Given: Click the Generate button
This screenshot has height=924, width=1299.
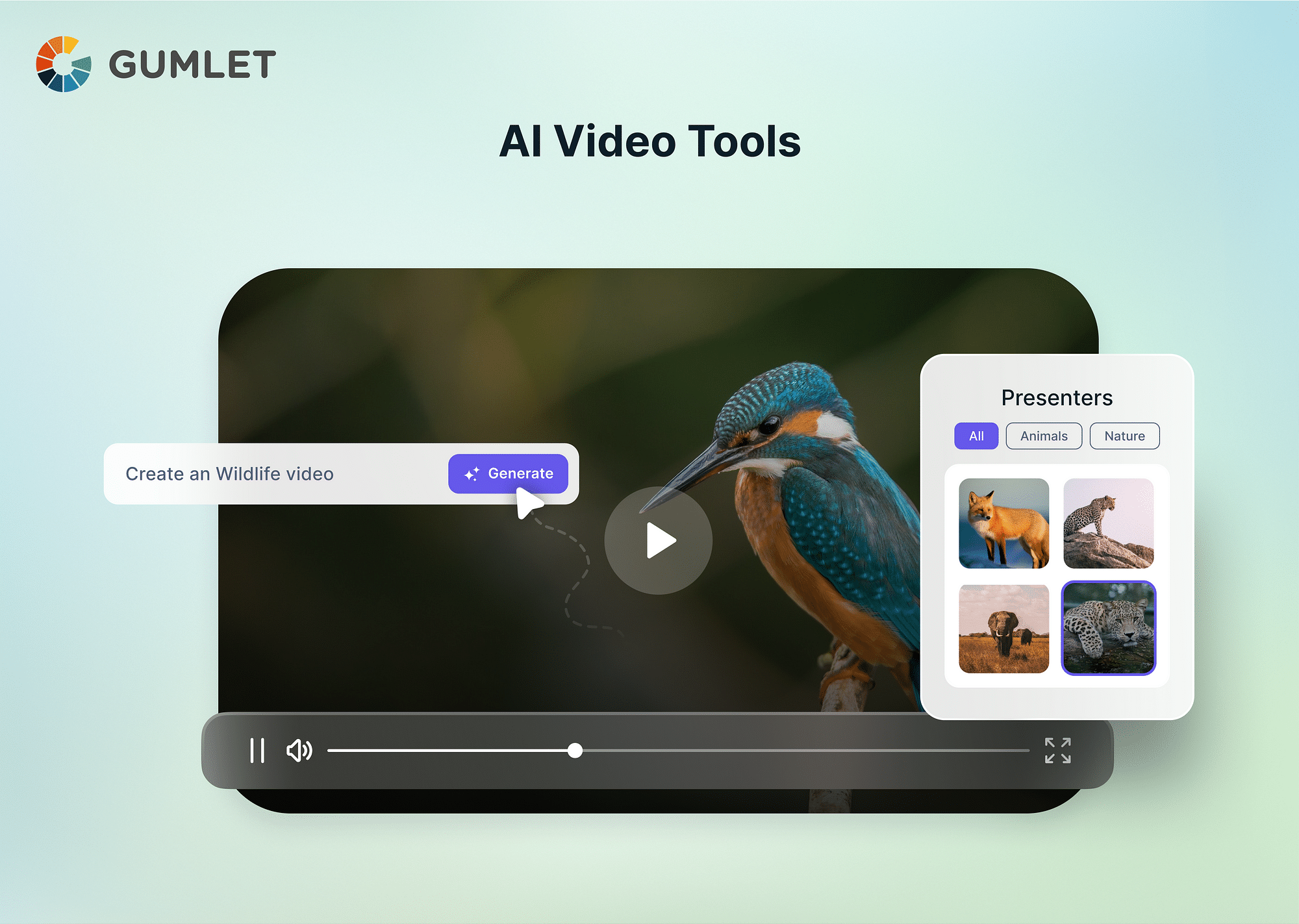Looking at the screenshot, I should click(510, 472).
